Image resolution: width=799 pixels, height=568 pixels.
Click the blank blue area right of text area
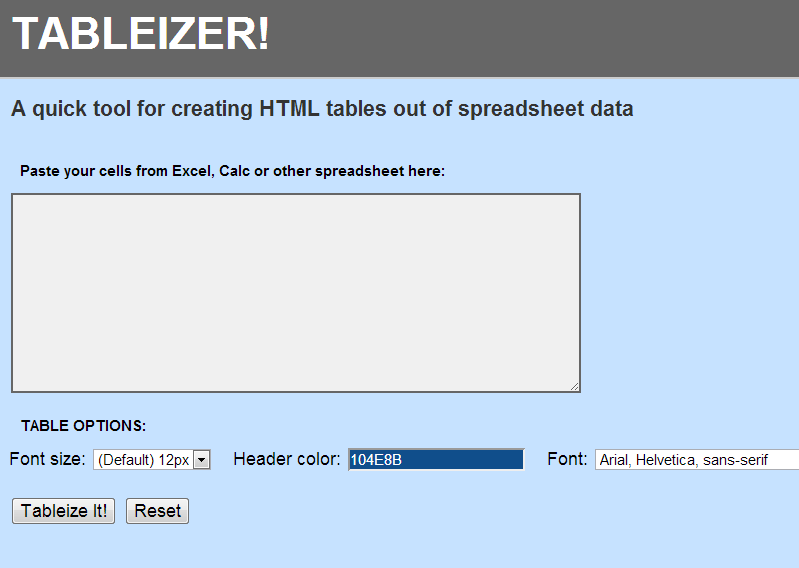tap(690, 292)
